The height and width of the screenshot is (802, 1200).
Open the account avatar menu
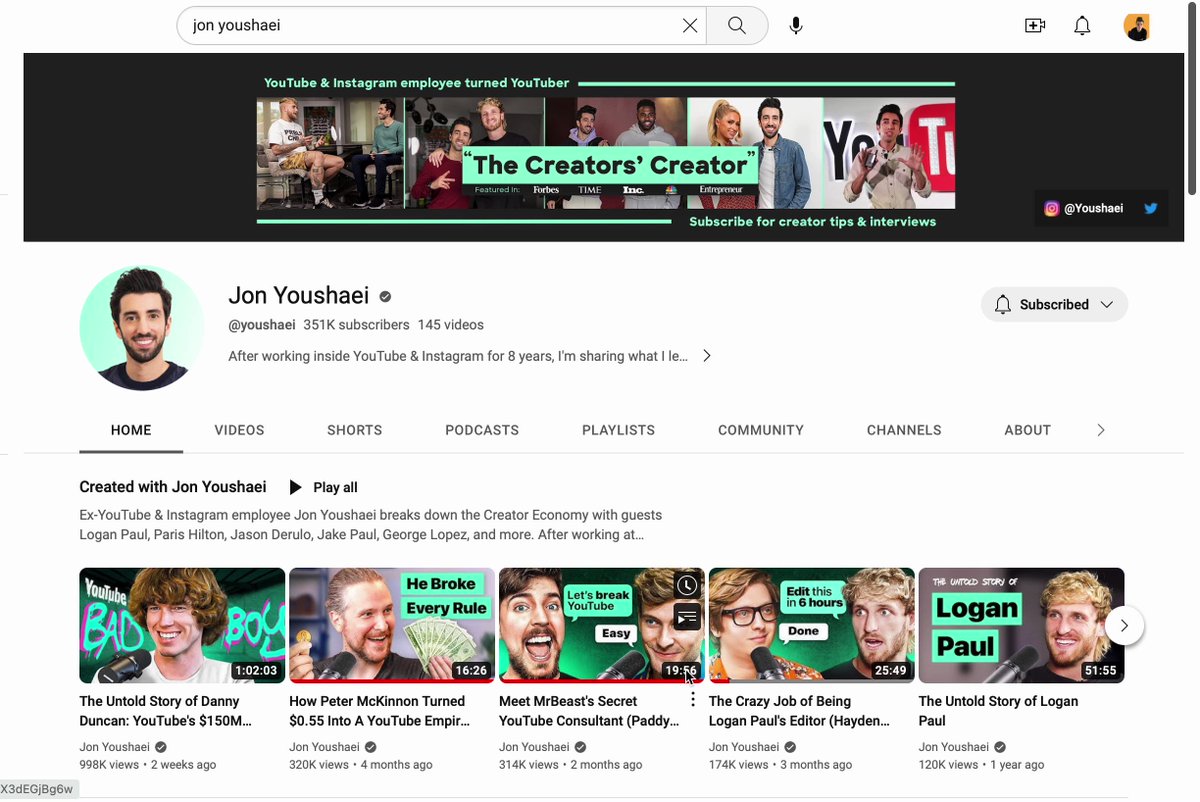click(1137, 27)
